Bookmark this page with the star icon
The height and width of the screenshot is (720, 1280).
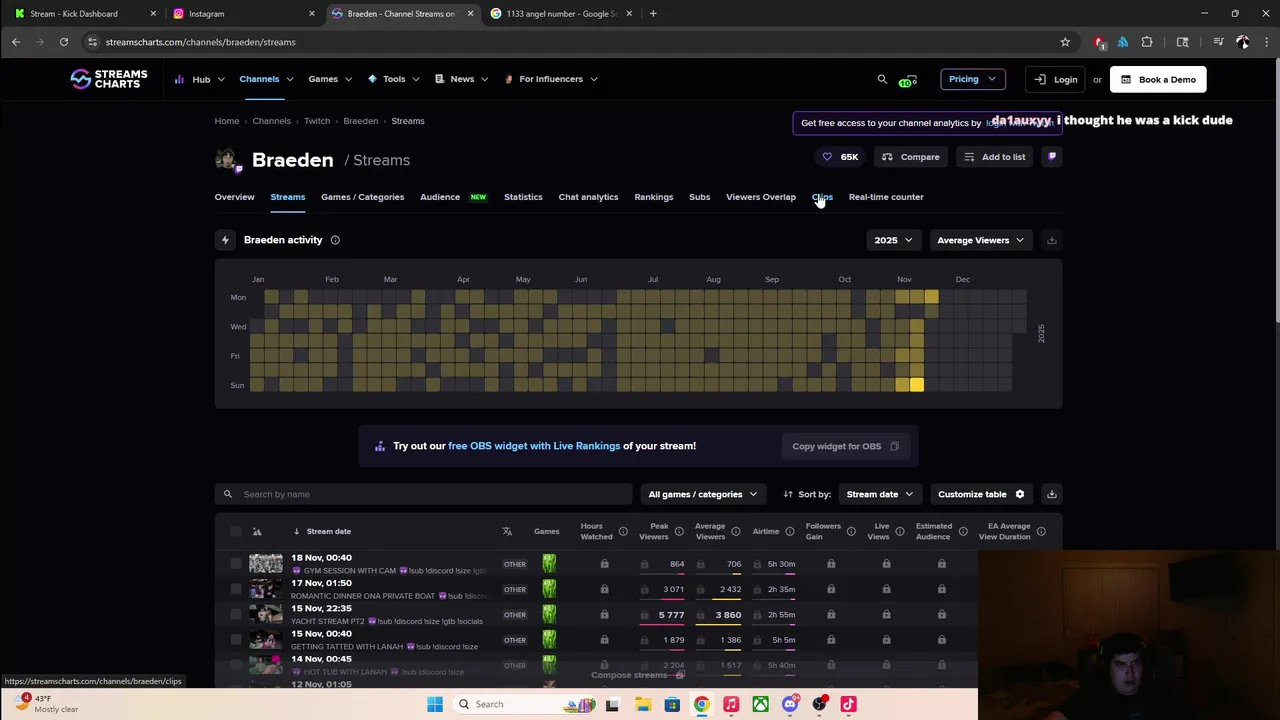coord(1065,42)
